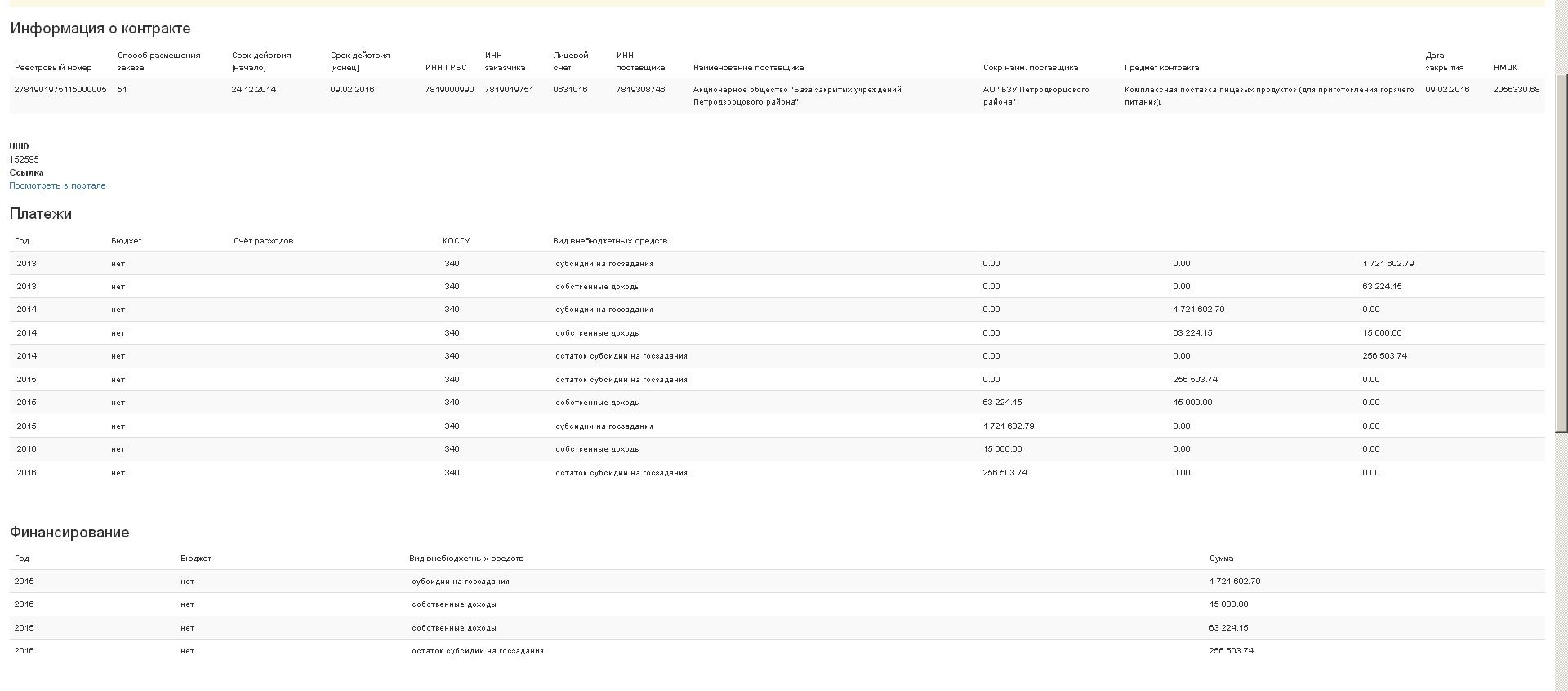Click the "КОСГУ" header in the Платежи table
Screen dimensions: 1568x691
(456, 241)
